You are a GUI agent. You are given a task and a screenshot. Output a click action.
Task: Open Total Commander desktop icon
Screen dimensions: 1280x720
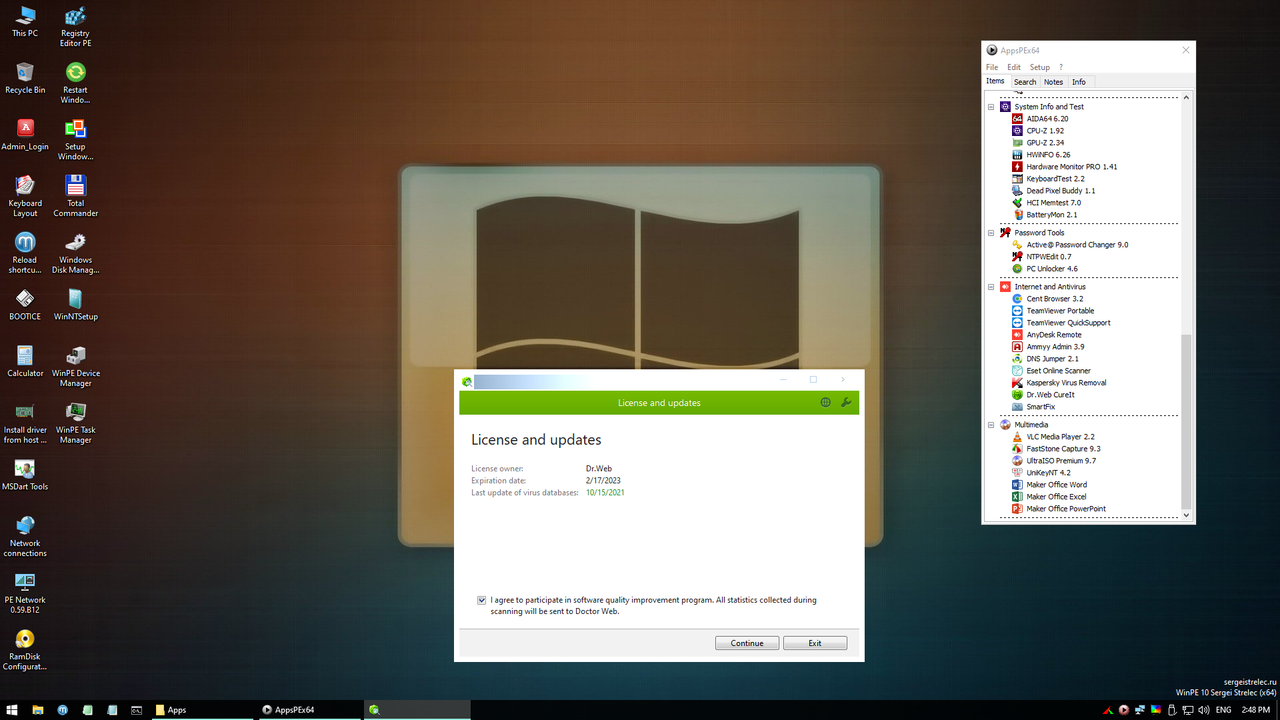[x=75, y=196]
